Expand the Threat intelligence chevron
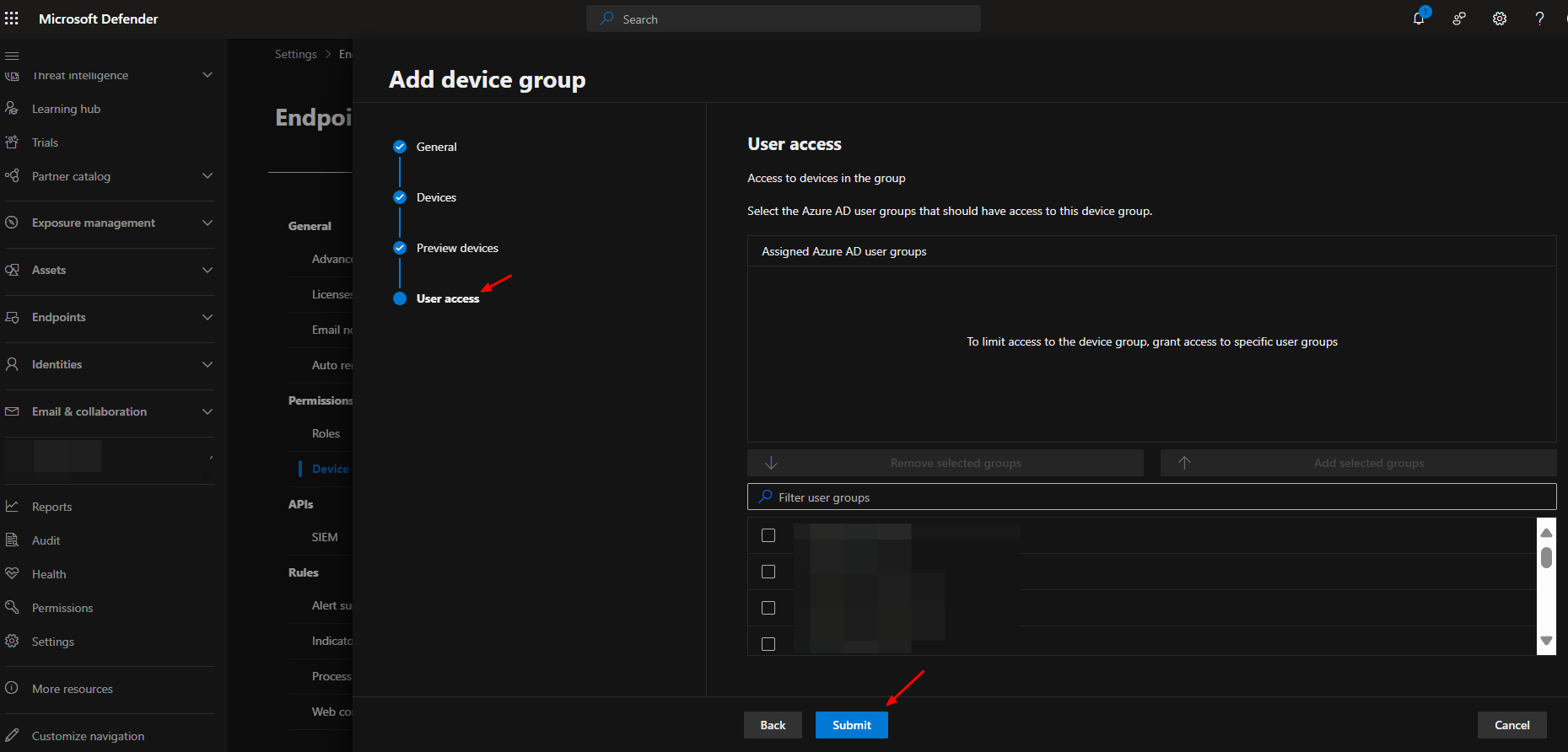 tap(207, 75)
